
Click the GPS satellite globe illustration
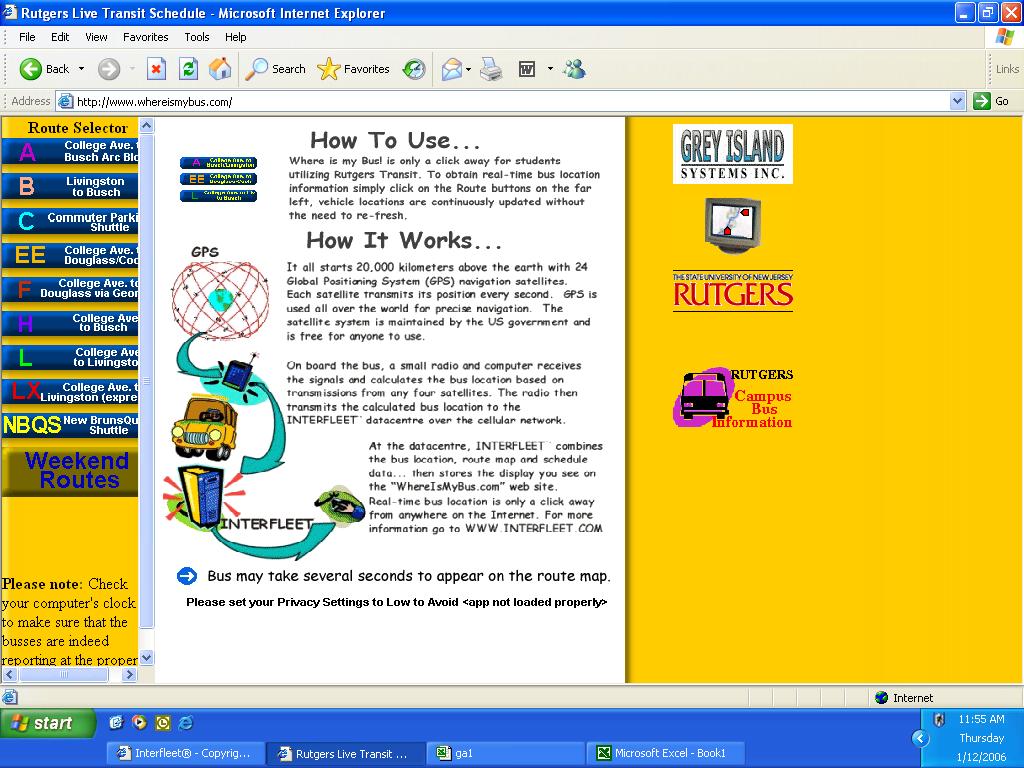tap(220, 299)
